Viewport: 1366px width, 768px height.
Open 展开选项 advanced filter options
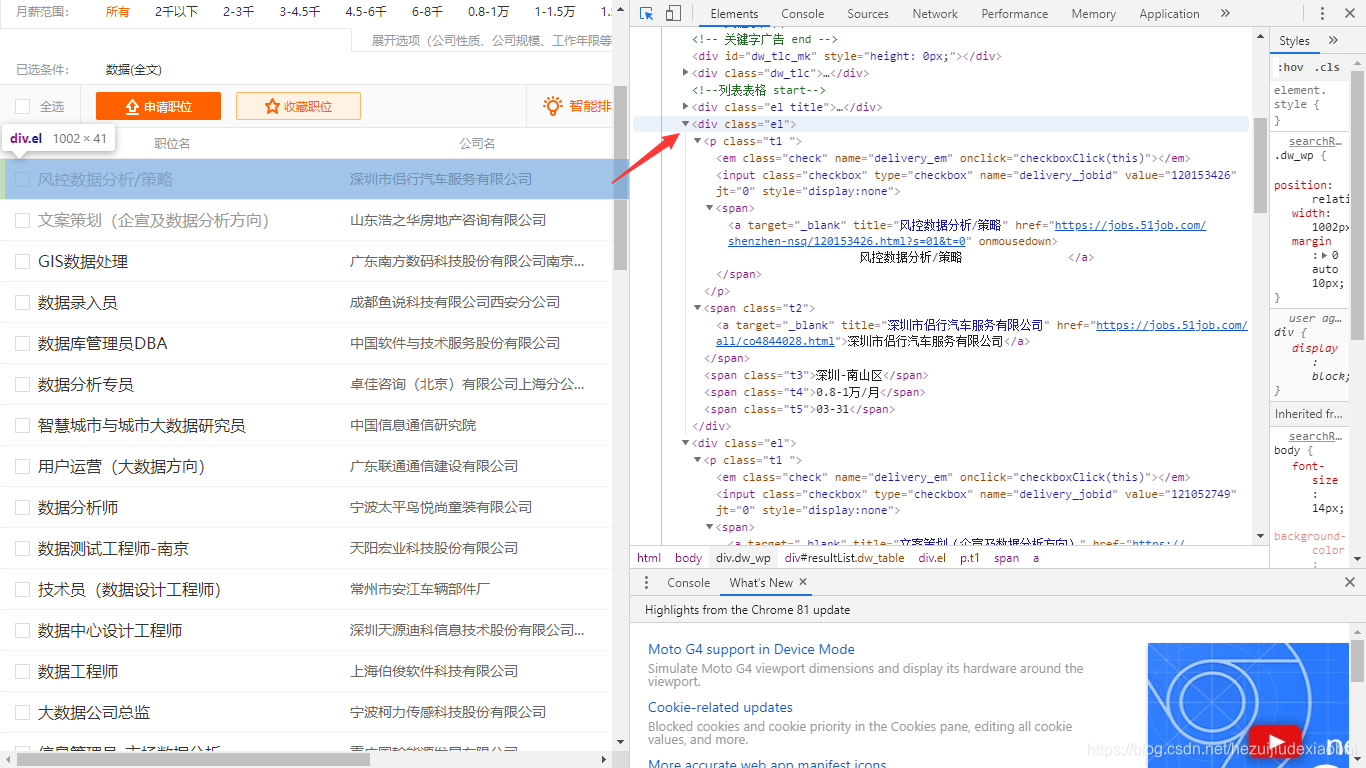pos(490,41)
